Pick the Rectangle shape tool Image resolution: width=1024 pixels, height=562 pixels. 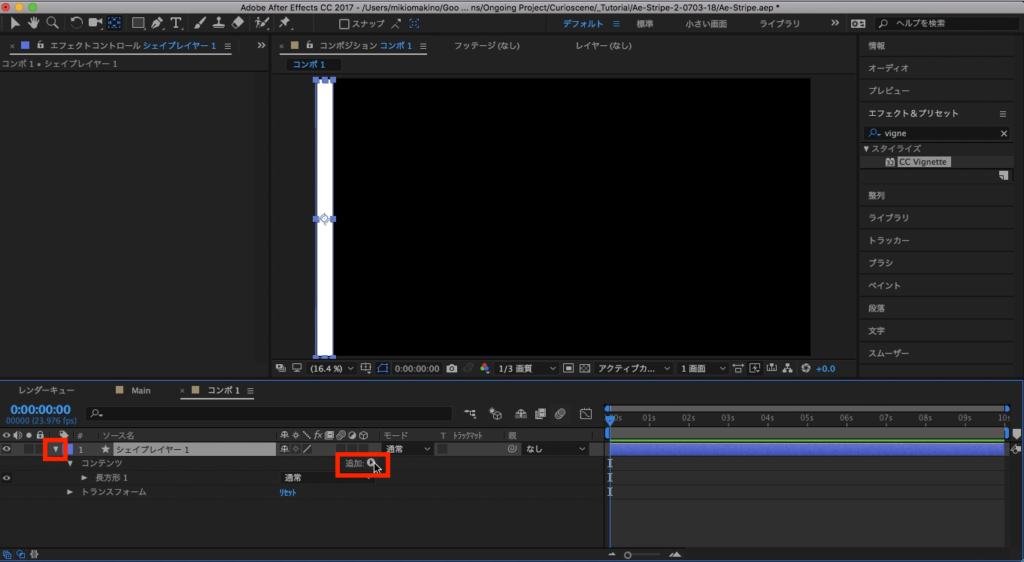pos(138,23)
